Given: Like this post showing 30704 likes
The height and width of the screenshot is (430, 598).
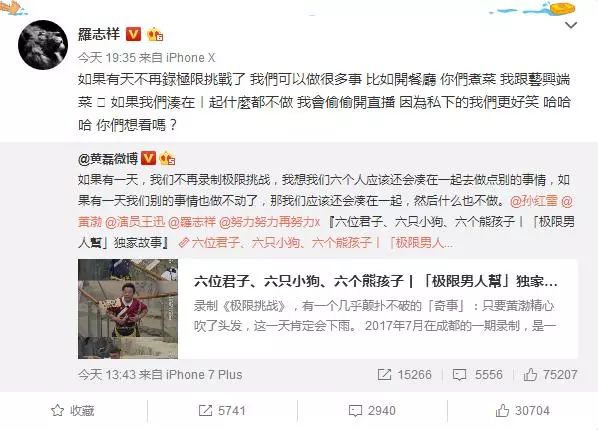Looking at the screenshot, I should pyautogui.click(x=522, y=411).
